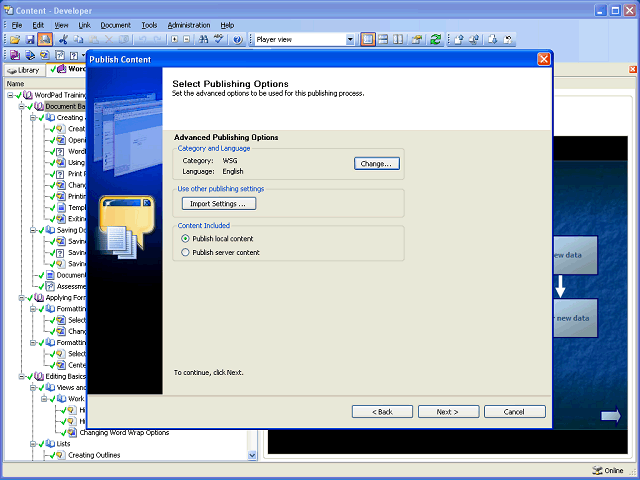
Task: Select the horizontal split view layout
Action: 383,40
